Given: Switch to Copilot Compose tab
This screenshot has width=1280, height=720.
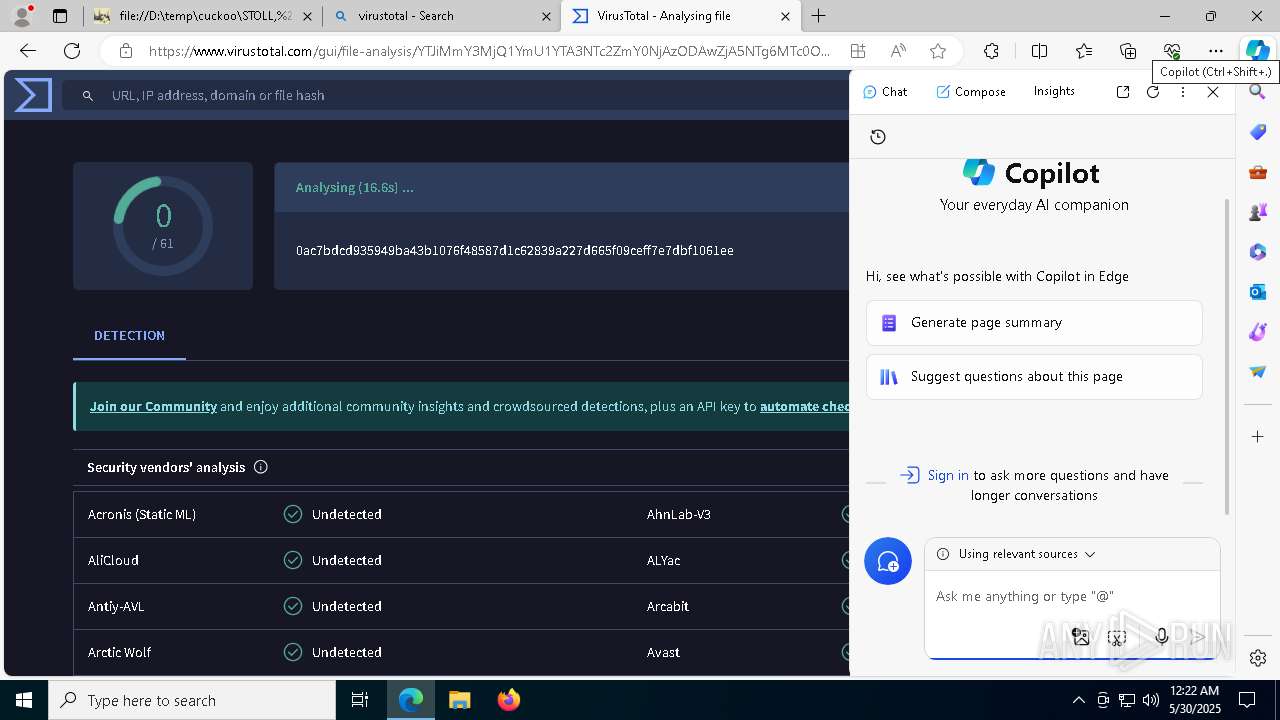Looking at the screenshot, I should click(971, 91).
